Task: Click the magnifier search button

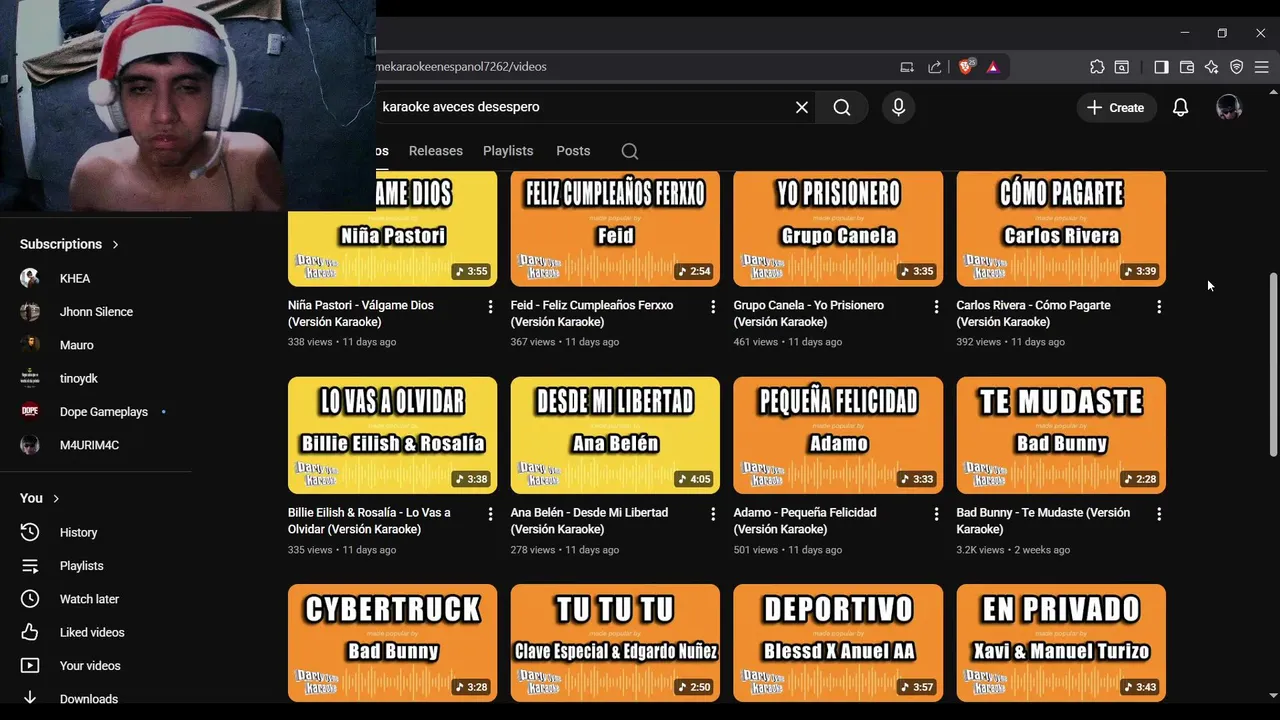Action: [x=842, y=107]
